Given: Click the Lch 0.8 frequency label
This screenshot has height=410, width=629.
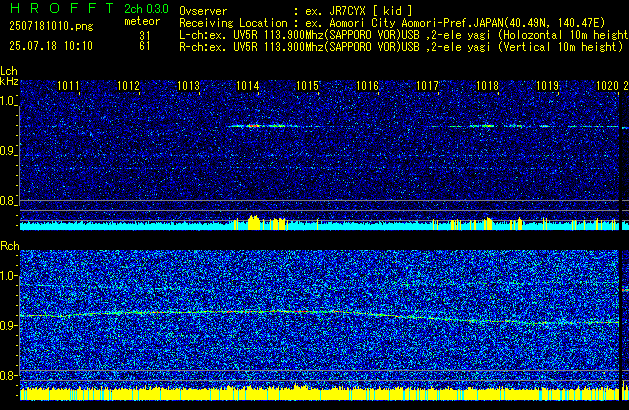Looking at the screenshot, I should tap(7, 201).
